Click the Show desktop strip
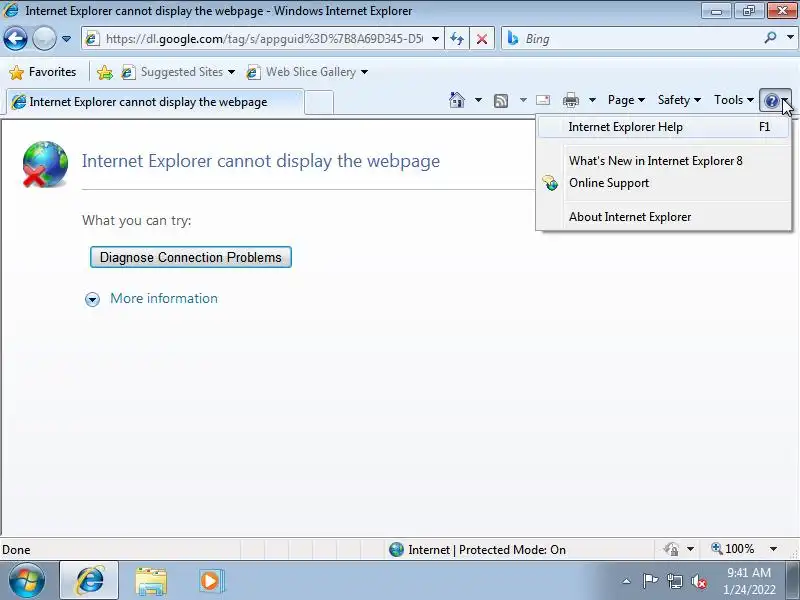800x600 pixels. click(x=793, y=580)
